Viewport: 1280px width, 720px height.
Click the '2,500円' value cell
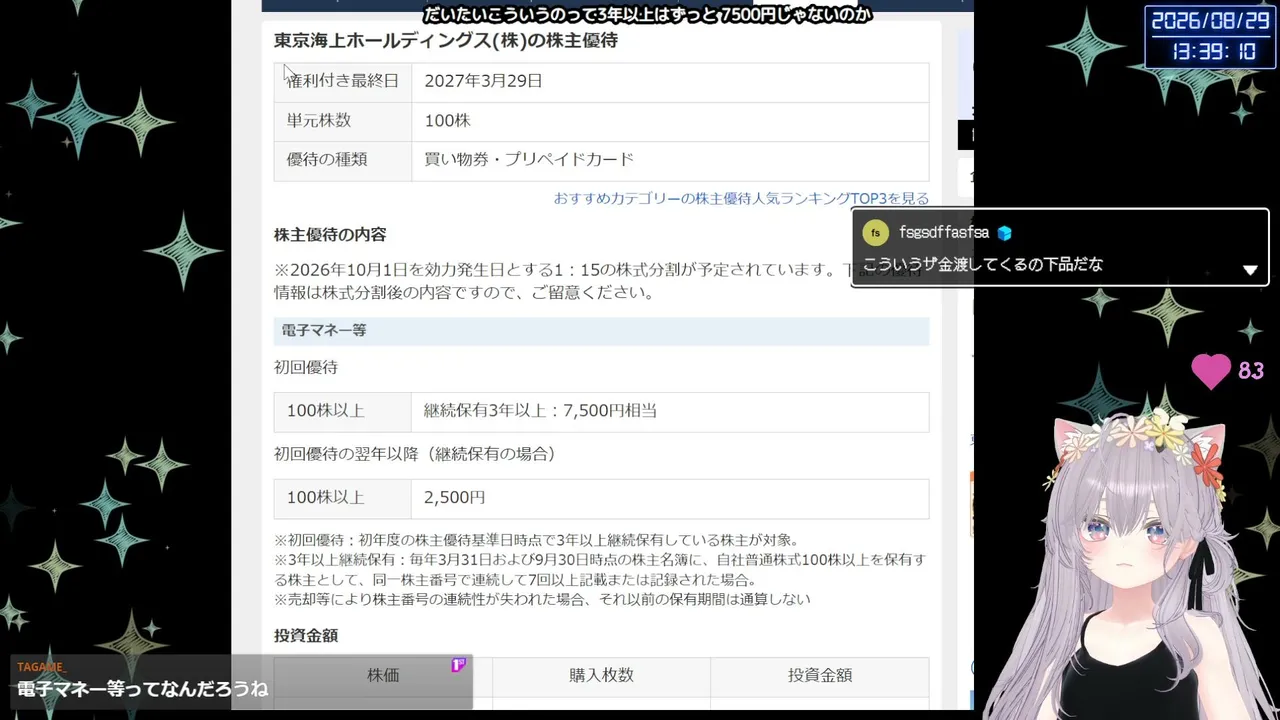670,498
